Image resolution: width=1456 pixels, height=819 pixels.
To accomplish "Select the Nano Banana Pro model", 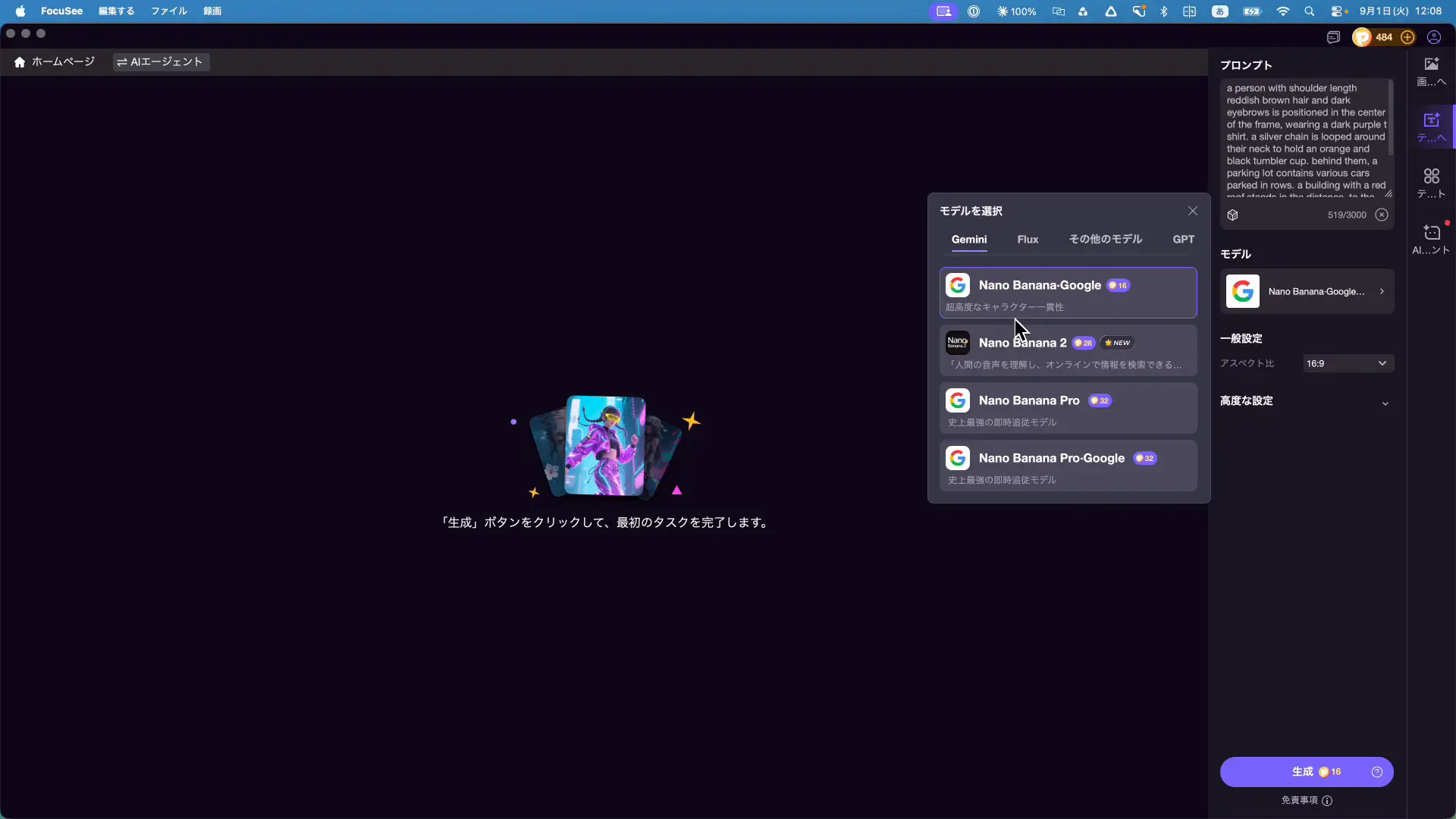I will 1068,408.
